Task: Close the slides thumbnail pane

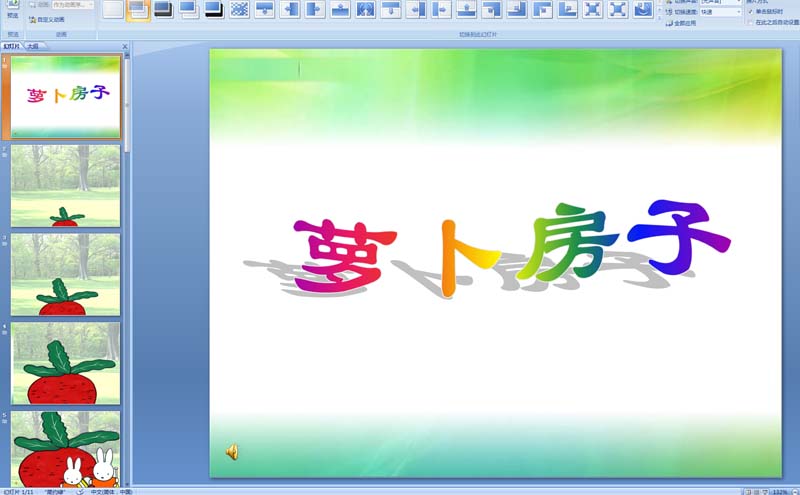Action: [125, 46]
